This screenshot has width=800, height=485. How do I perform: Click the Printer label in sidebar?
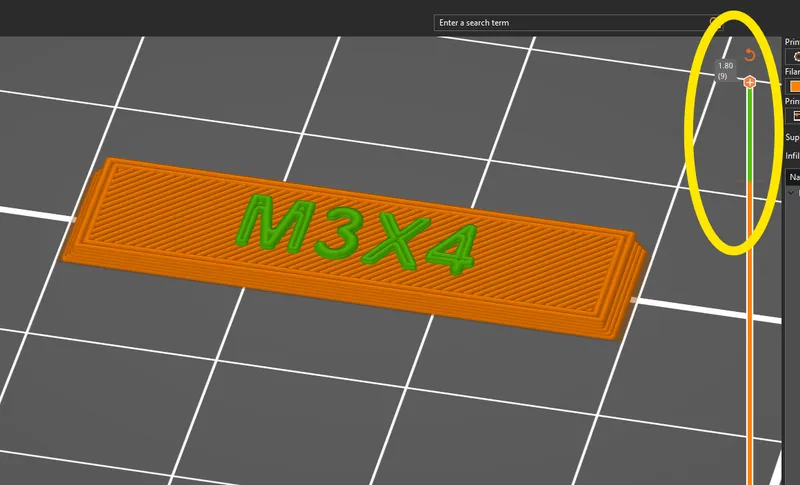tap(792, 101)
